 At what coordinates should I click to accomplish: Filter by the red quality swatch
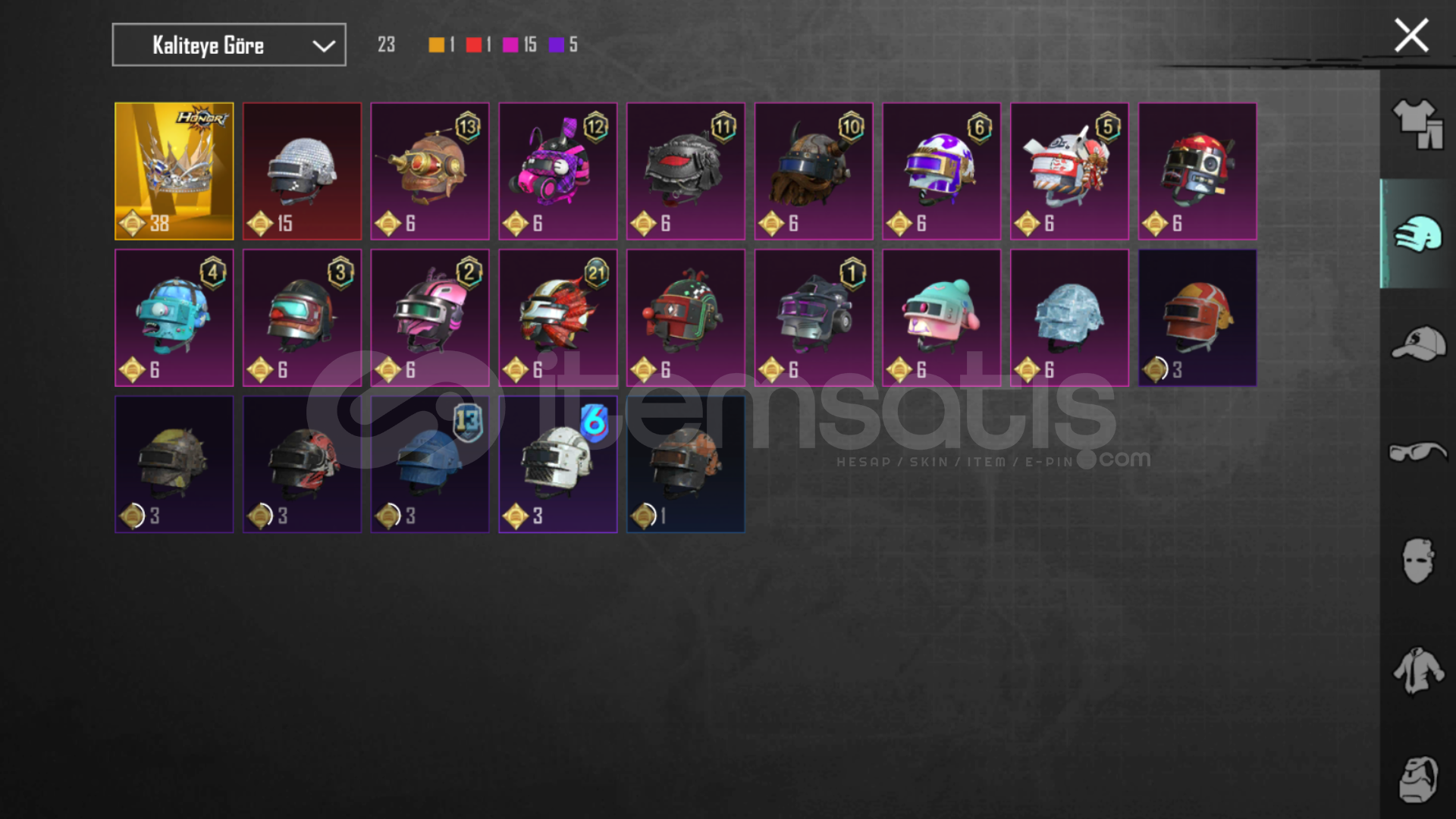point(474,45)
